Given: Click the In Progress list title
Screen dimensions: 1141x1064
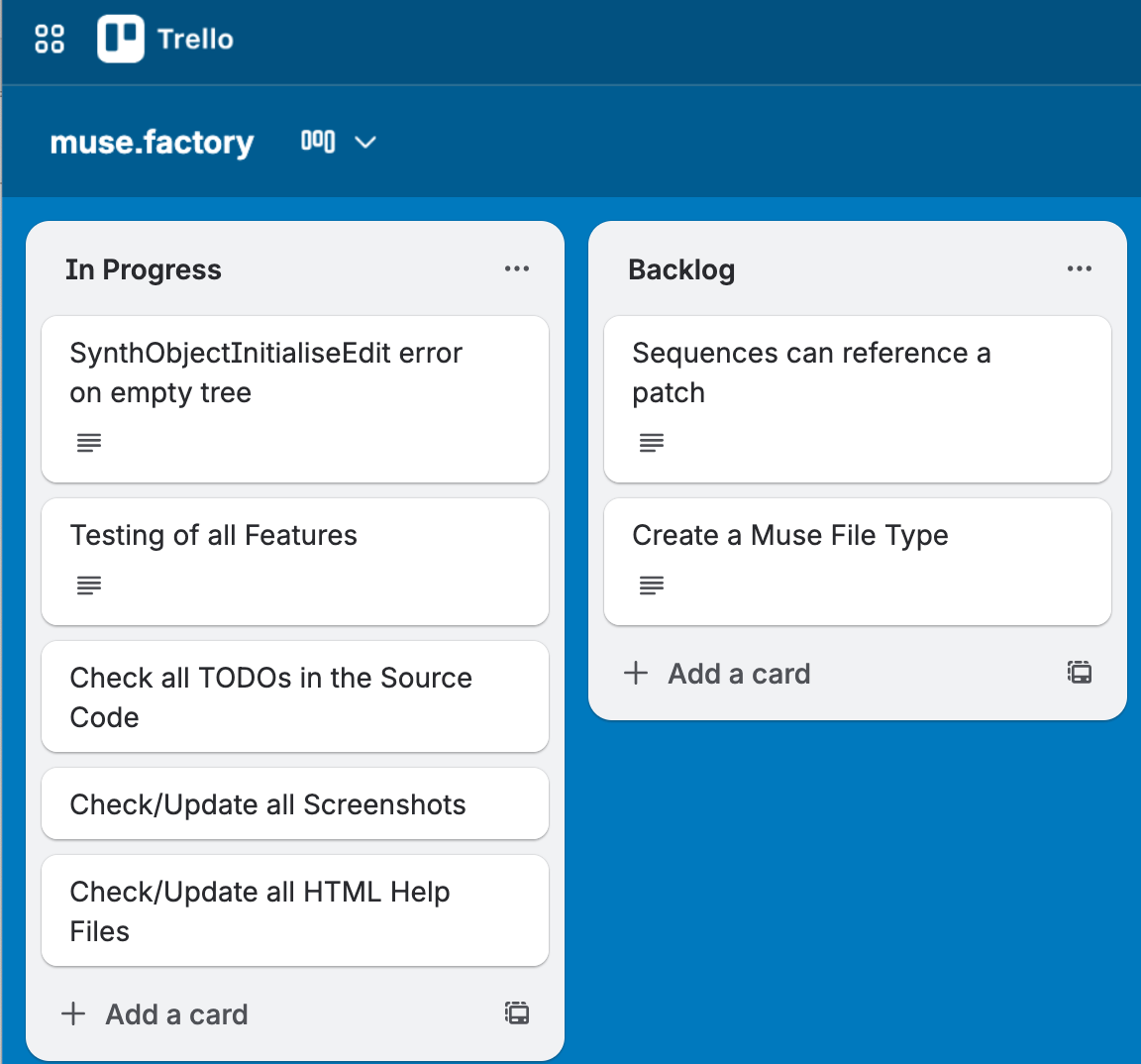Looking at the screenshot, I should point(144,269).
